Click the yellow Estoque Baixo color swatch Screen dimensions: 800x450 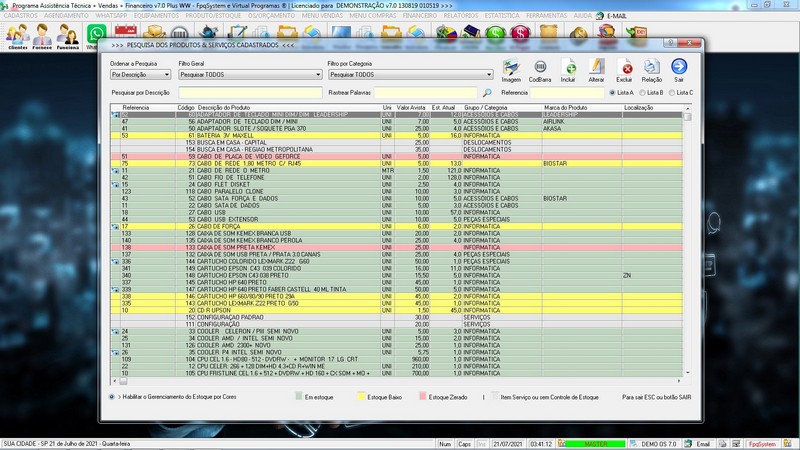[359, 397]
